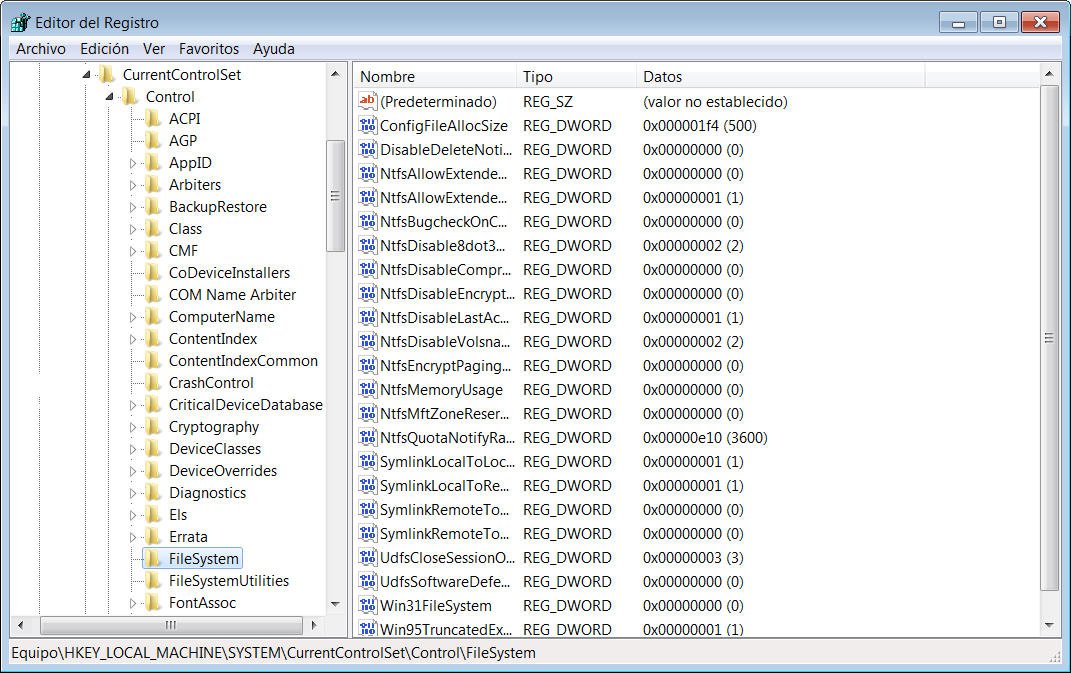Click the NtfsMemoryUsage DWORD icon
Screen dimensions: 1071x673
pos(367,390)
